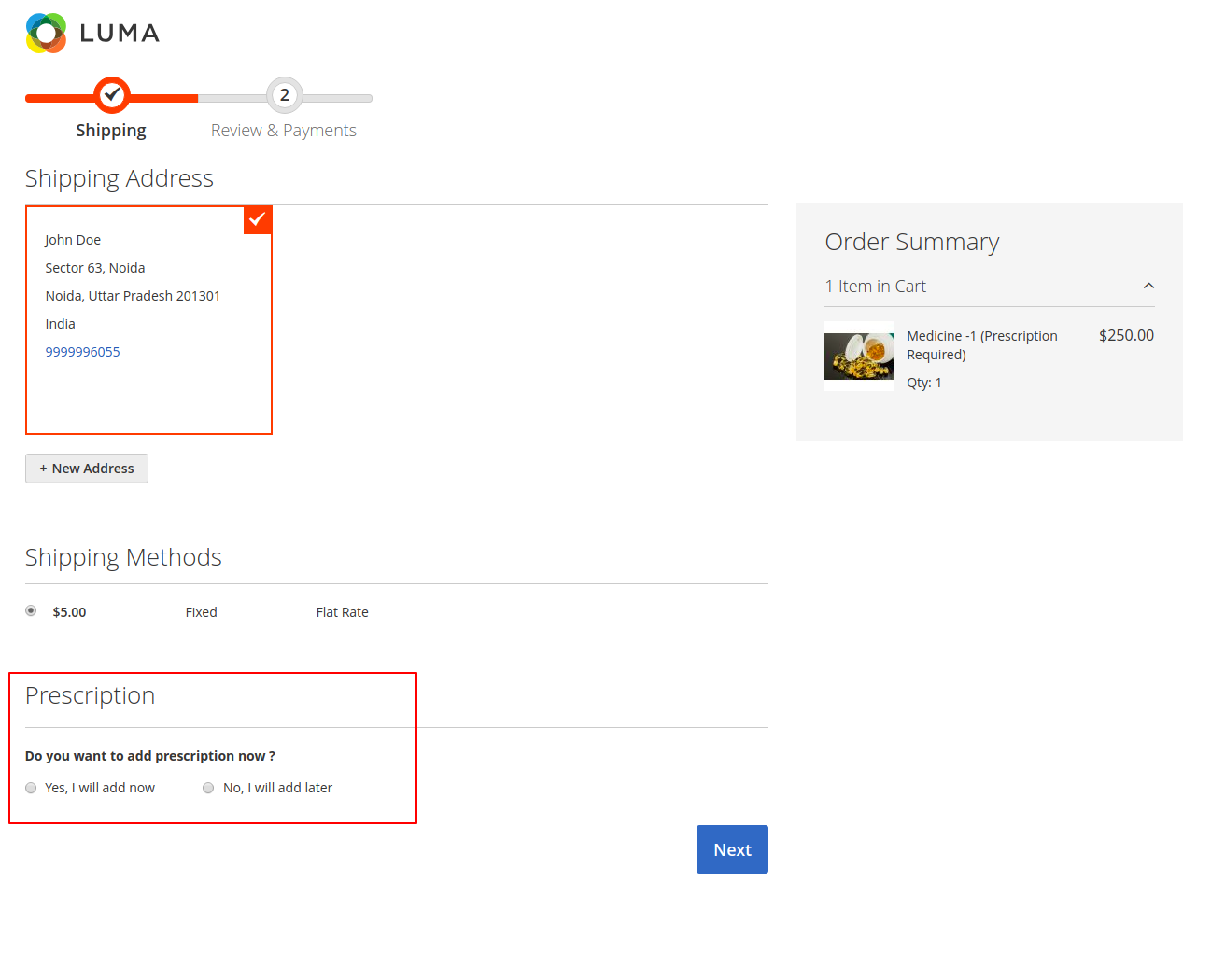Select the Shipping step label
This screenshot has width=1211, height=980.
pos(111,131)
